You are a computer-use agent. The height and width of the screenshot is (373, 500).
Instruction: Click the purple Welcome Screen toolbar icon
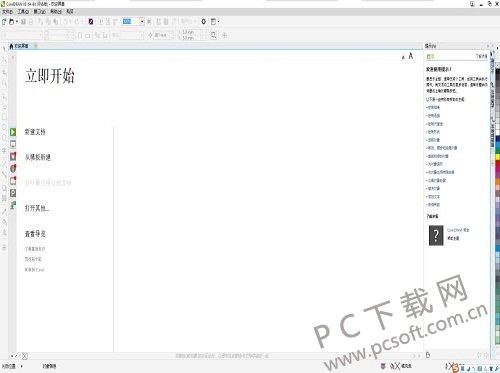91,22
